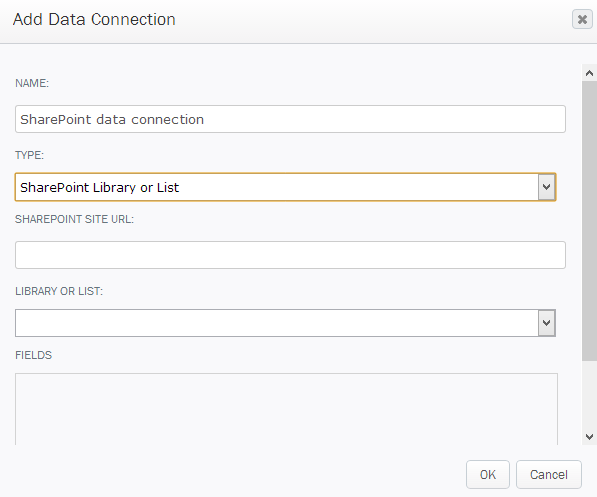The image size is (597, 497).
Task: Click the SHAREPOINT SITE URL: label
Action: [74, 219]
